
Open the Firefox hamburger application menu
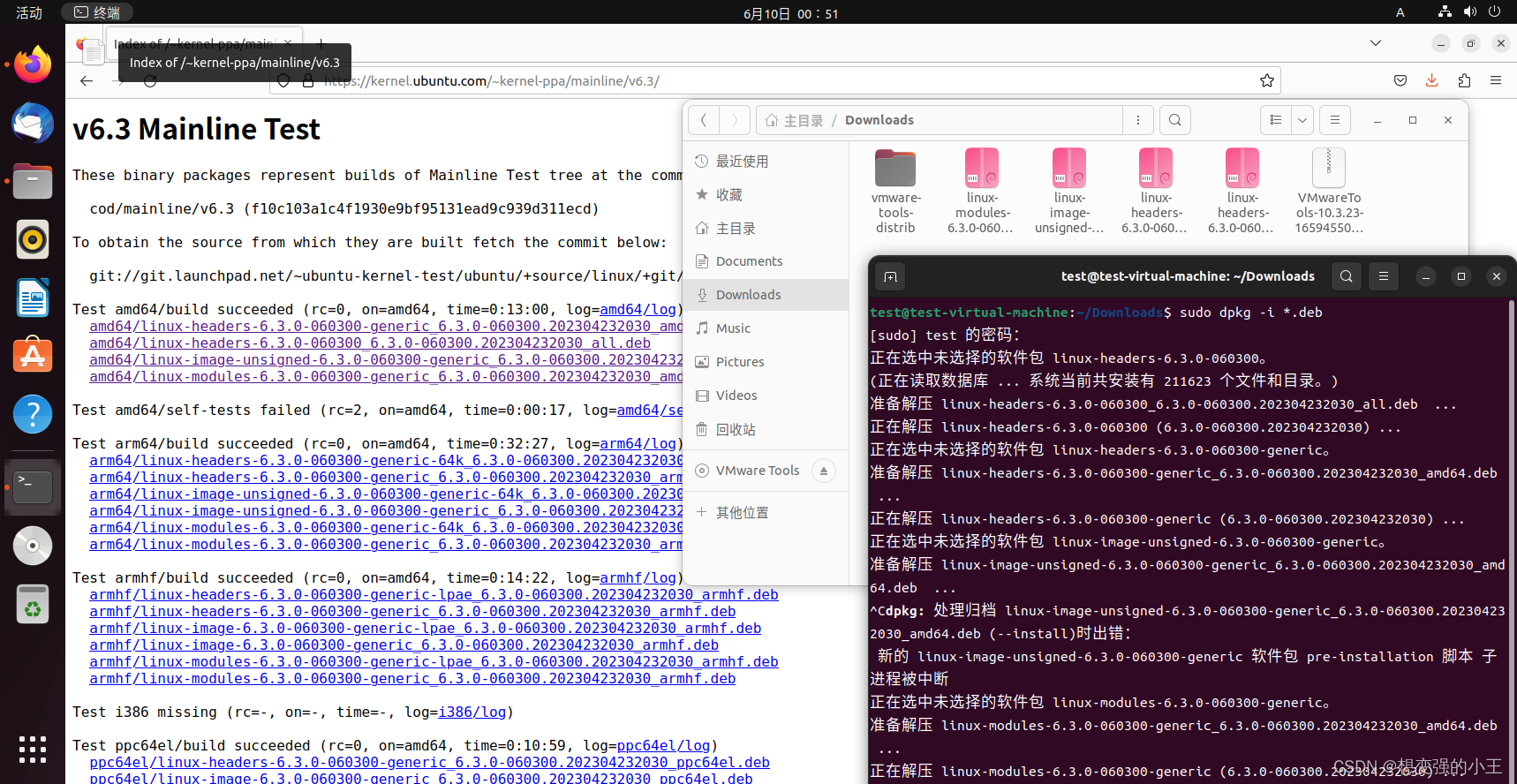click(x=1496, y=80)
